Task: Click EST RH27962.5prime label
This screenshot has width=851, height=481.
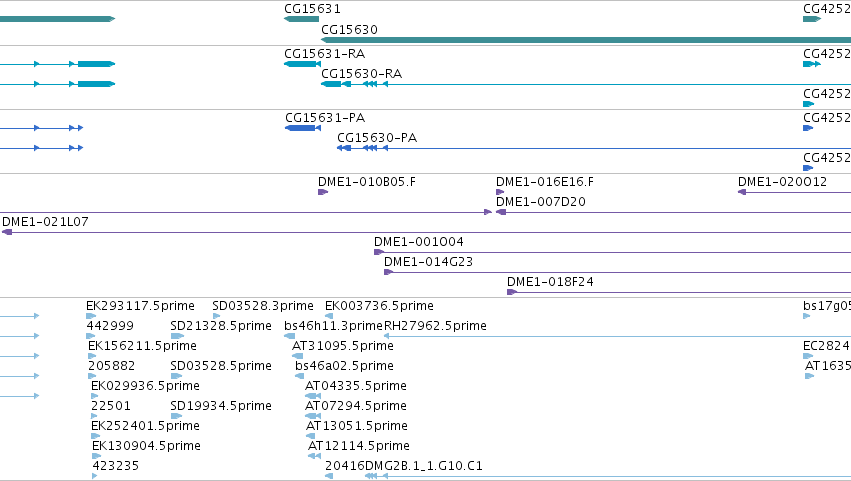Action: (x=435, y=326)
